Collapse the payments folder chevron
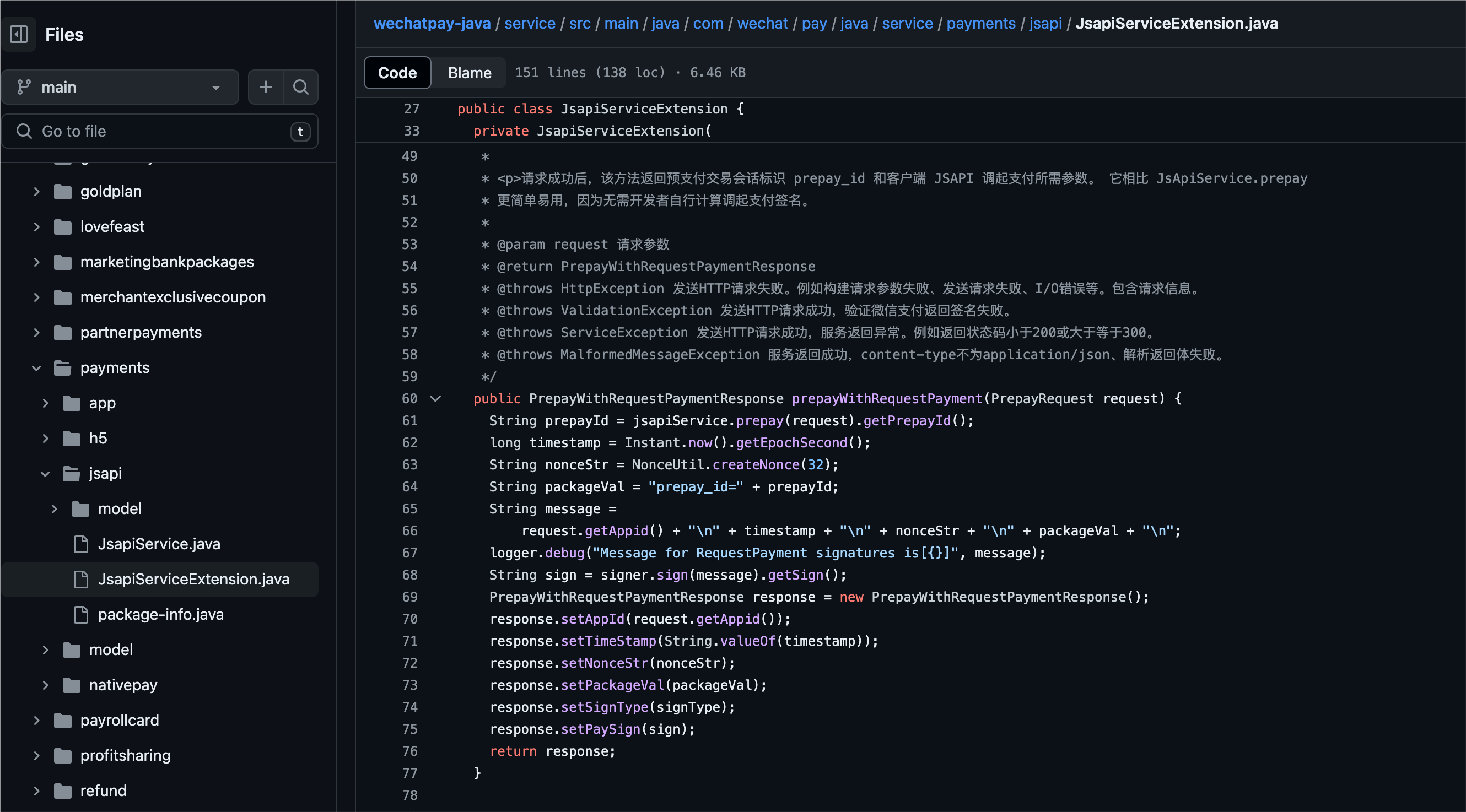 [37, 368]
